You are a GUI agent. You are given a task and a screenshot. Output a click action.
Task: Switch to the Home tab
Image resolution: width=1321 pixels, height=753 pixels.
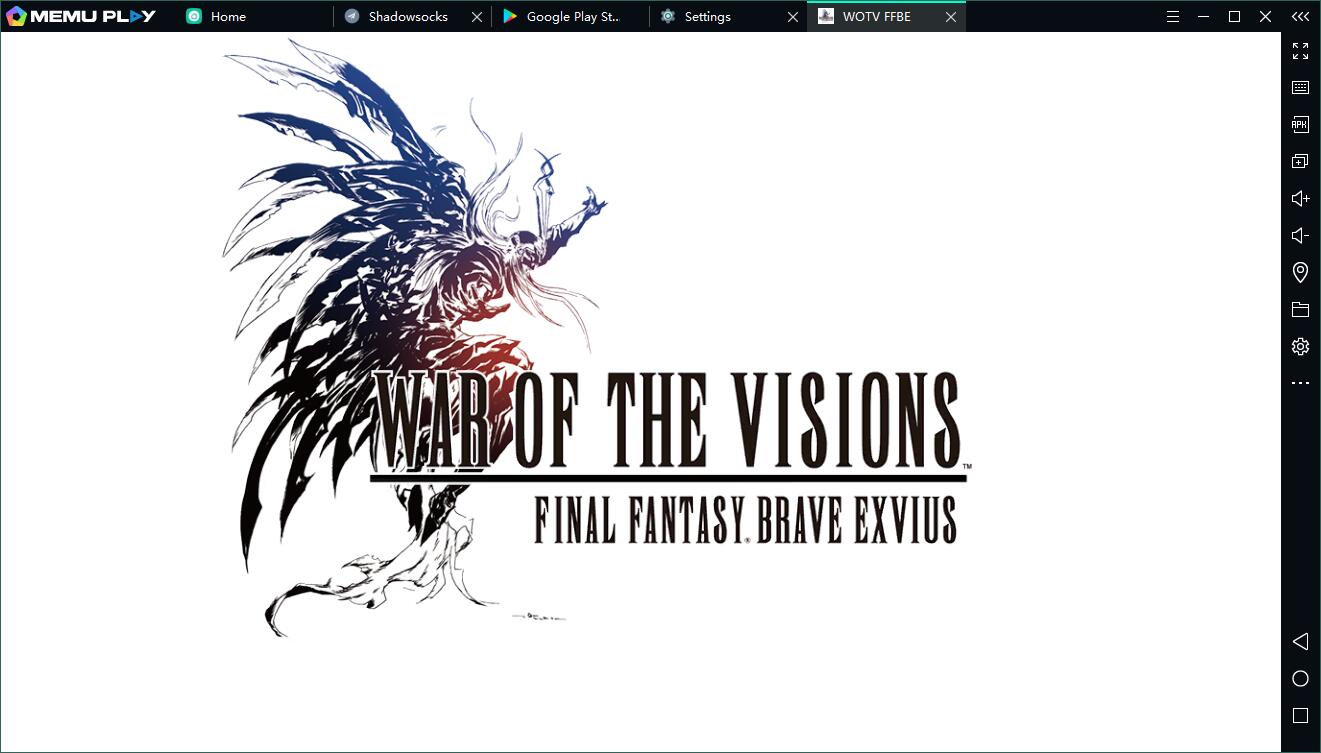point(228,17)
